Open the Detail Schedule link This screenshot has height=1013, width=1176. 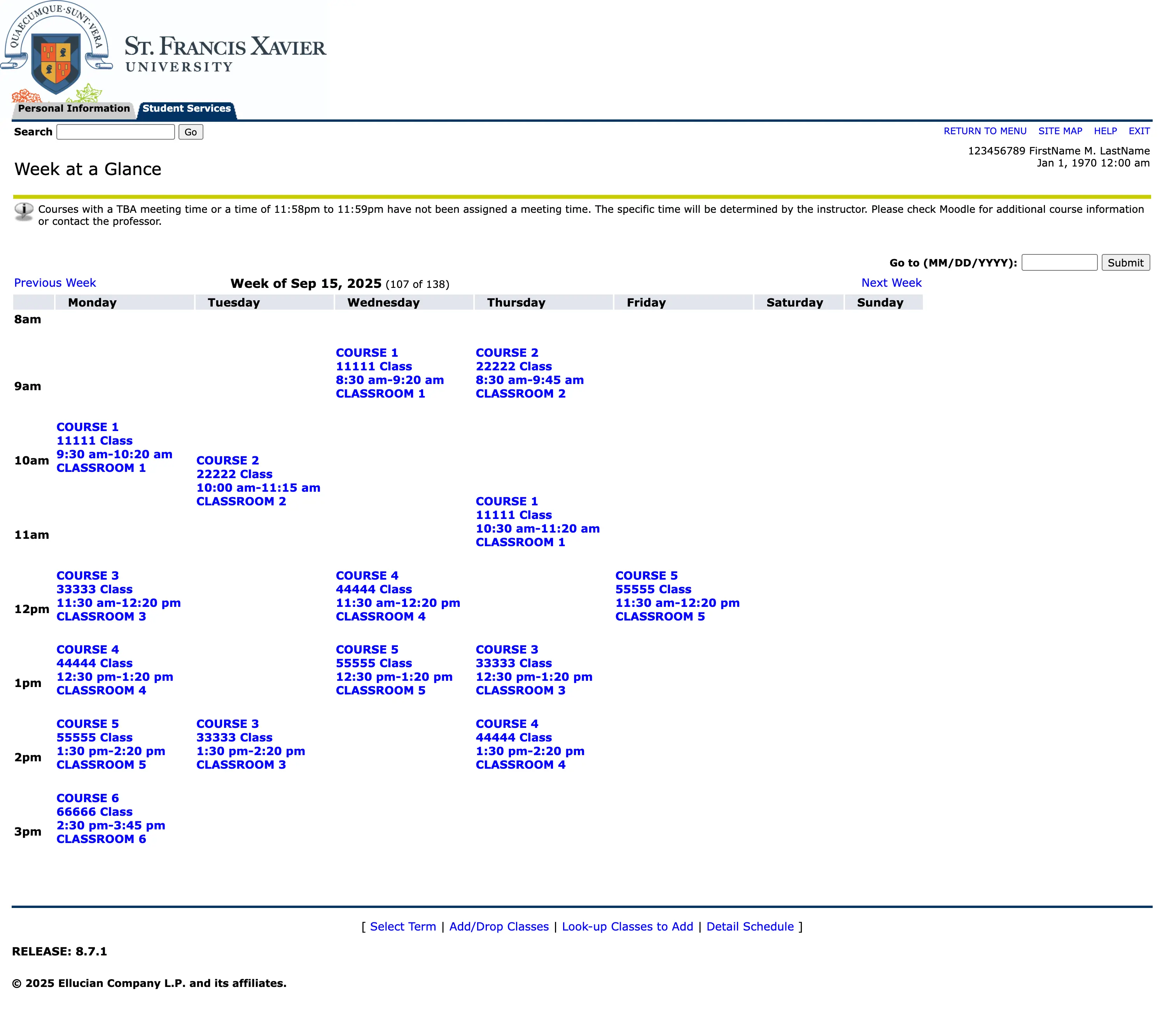click(x=750, y=927)
